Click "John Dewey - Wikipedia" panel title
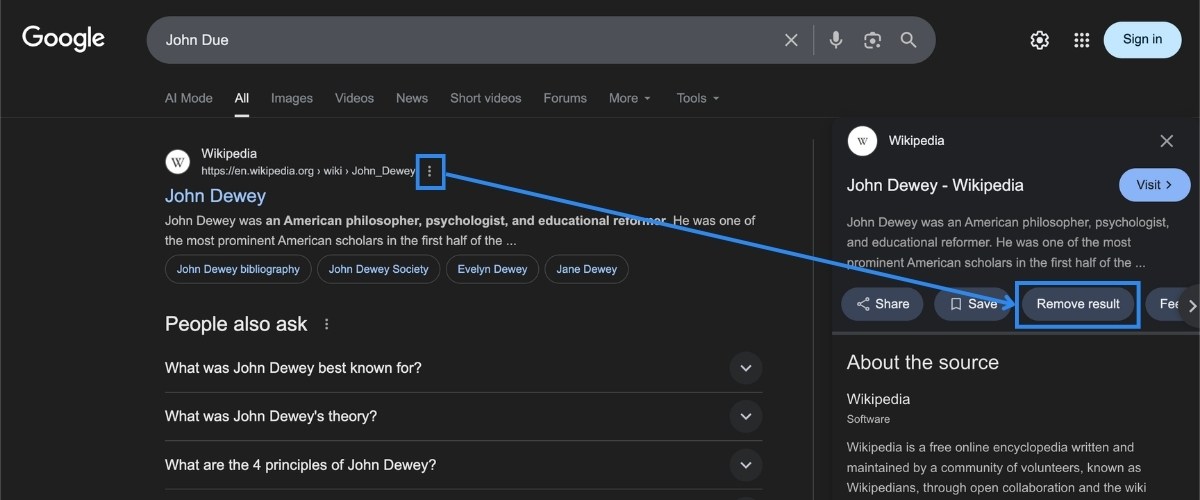Viewport: 1200px width, 500px height. tap(935, 185)
